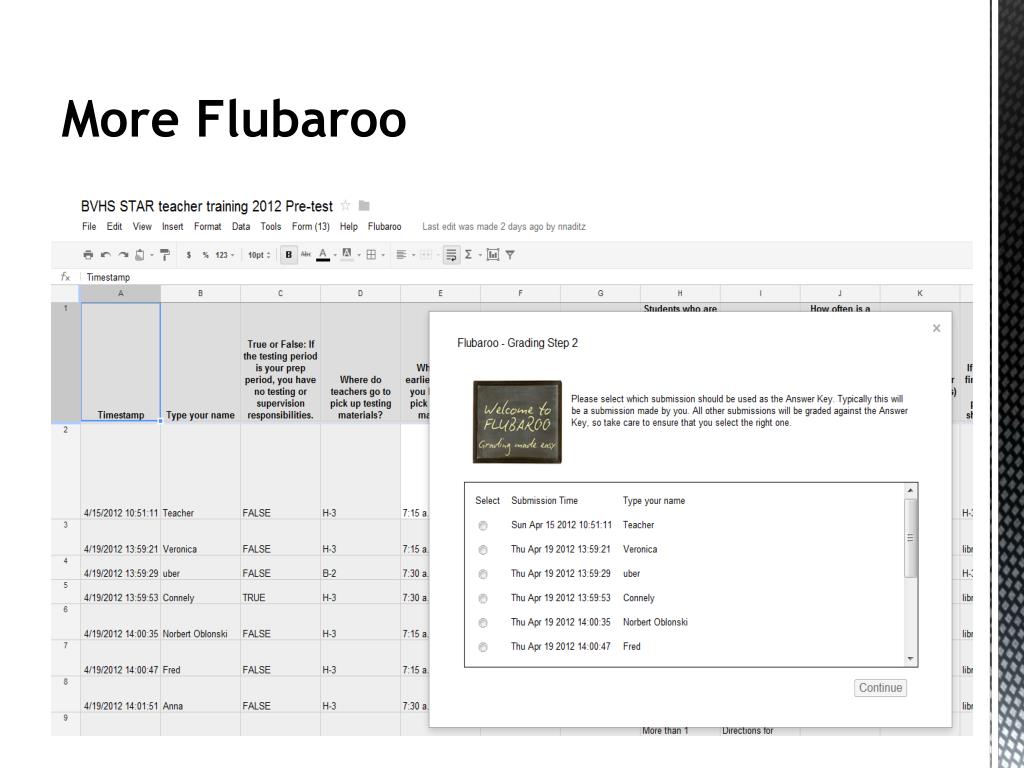Close the Flubaroo Grading Step 2 dialog

(x=936, y=328)
